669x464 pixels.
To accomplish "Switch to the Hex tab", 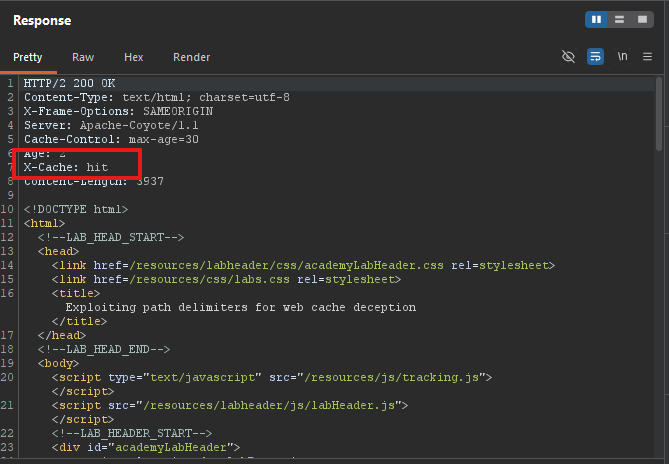I will click(134, 57).
